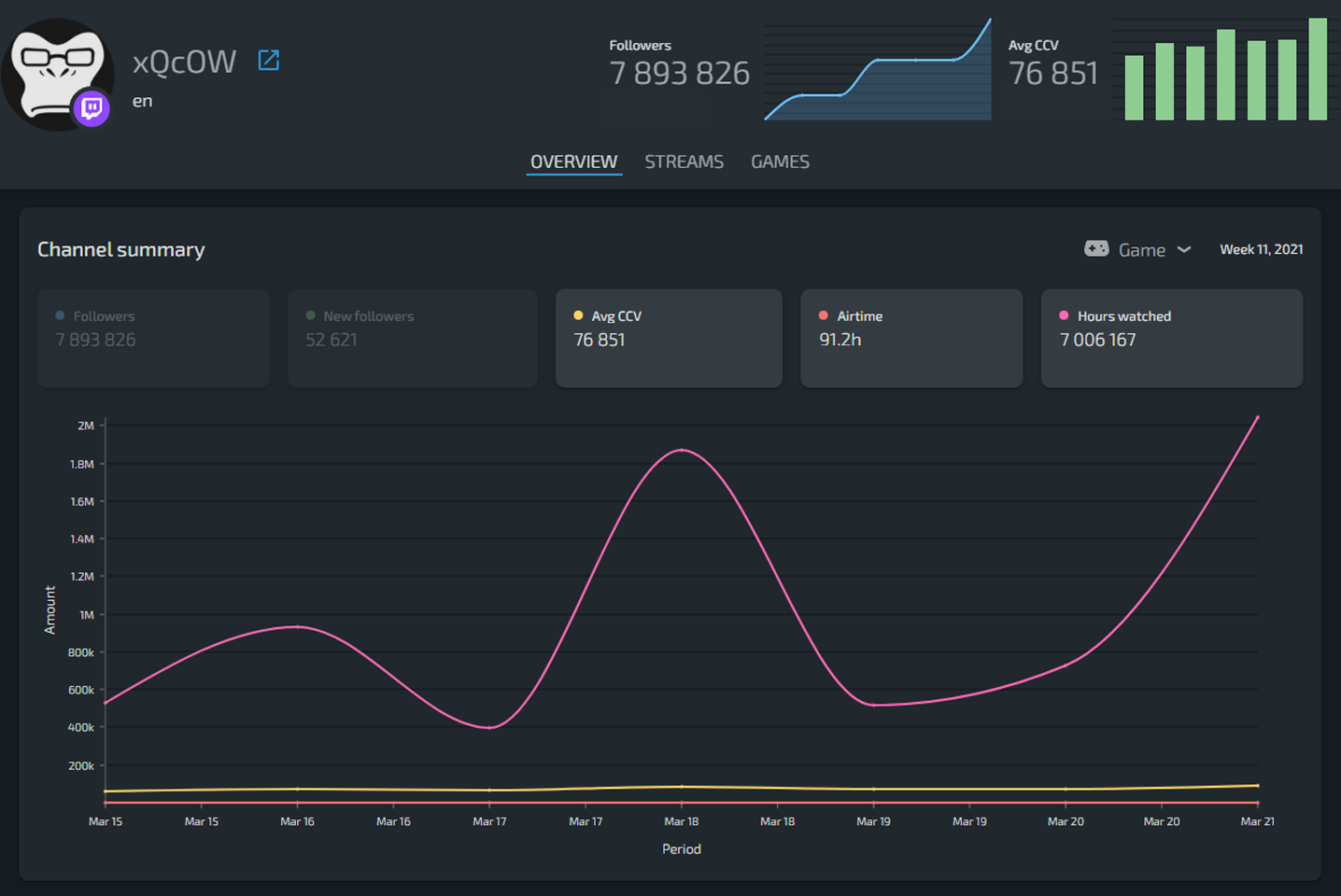Switch to the OVERVIEW tab
This screenshot has height=896, width=1341.
[573, 161]
